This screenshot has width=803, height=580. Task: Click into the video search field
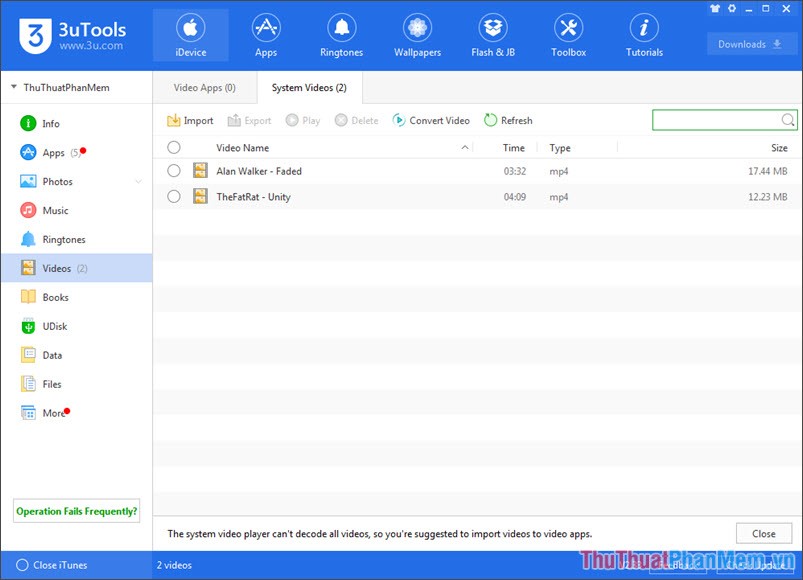[716, 121]
